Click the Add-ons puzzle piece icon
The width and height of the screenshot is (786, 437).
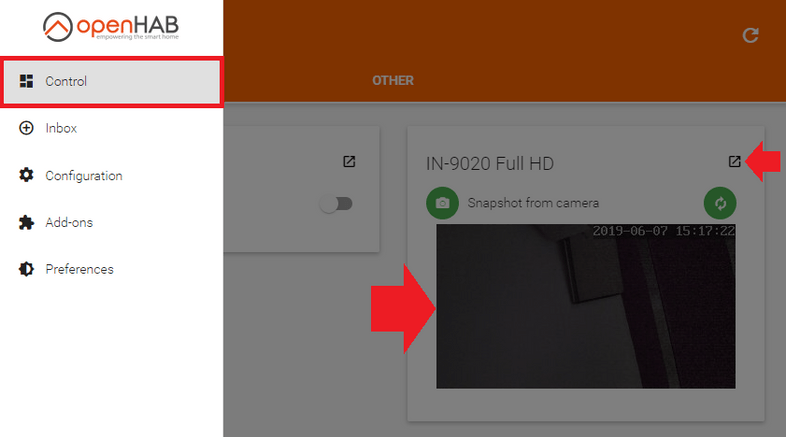point(26,222)
